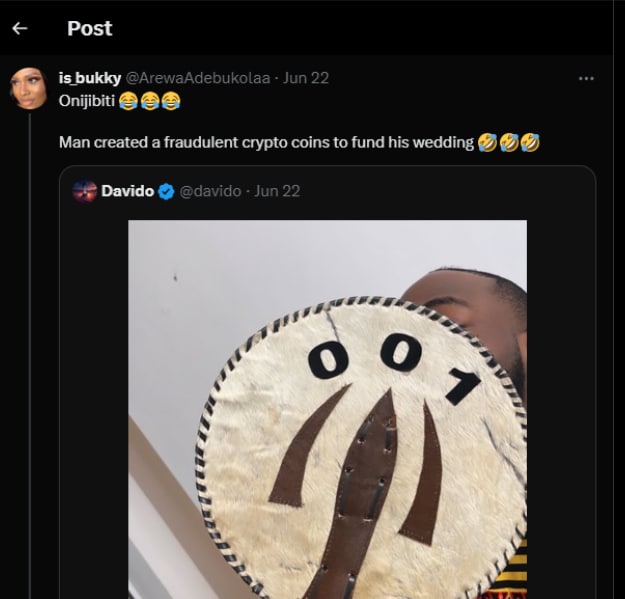Click Davido's blue verified badge
This screenshot has width=625, height=599.
166,191
